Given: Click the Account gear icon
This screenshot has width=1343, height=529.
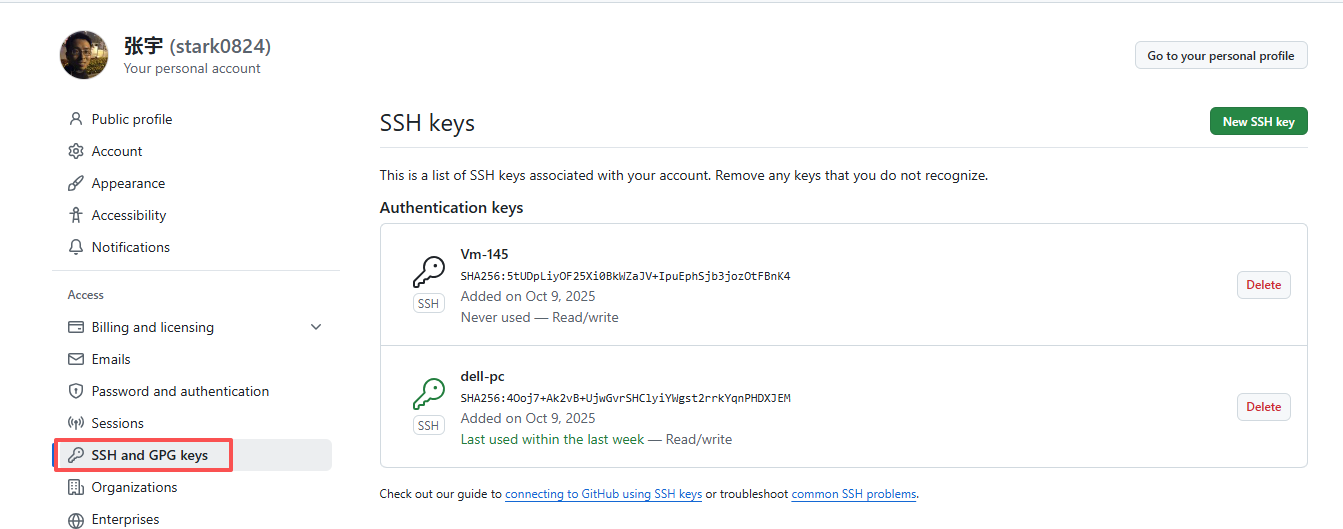Looking at the screenshot, I should [x=76, y=151].
